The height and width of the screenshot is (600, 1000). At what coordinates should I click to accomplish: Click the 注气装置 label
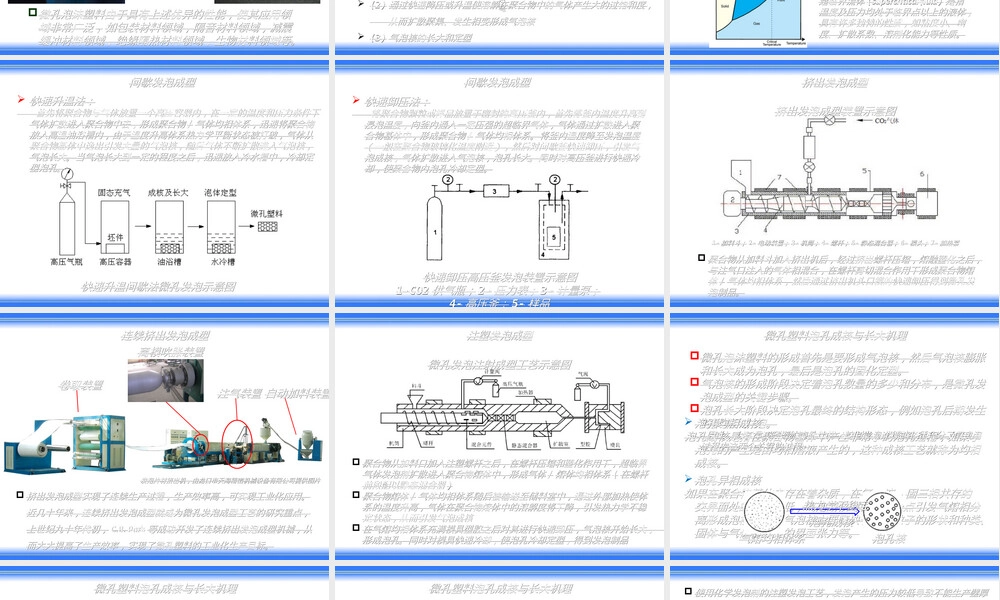coord(239,393)
